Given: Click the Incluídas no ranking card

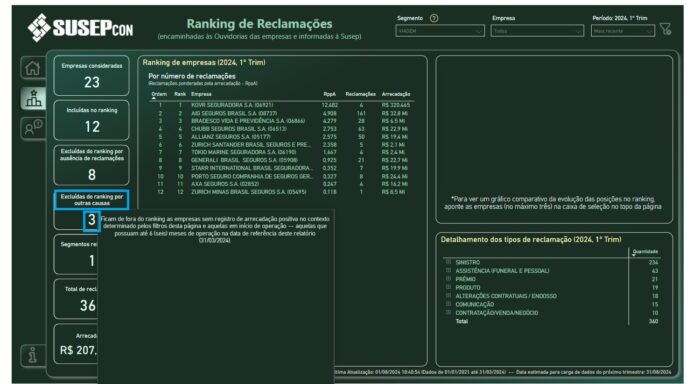Looking at the screenshot, I should coord(92,120).
